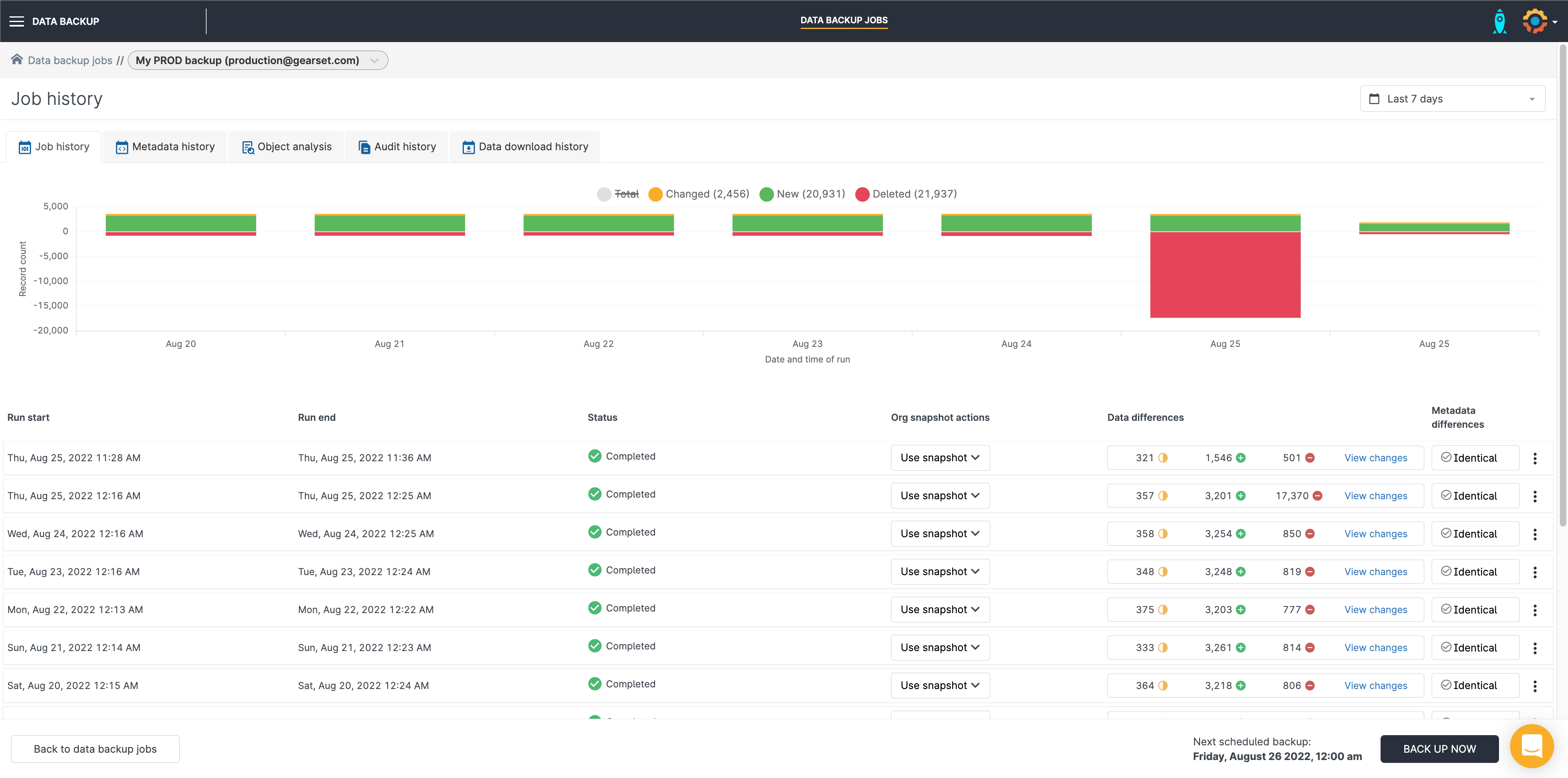Open row options for Aug 25 11:28 AM run
The width and height of the screenshot is (1568, 778).
click(1535, 458)
